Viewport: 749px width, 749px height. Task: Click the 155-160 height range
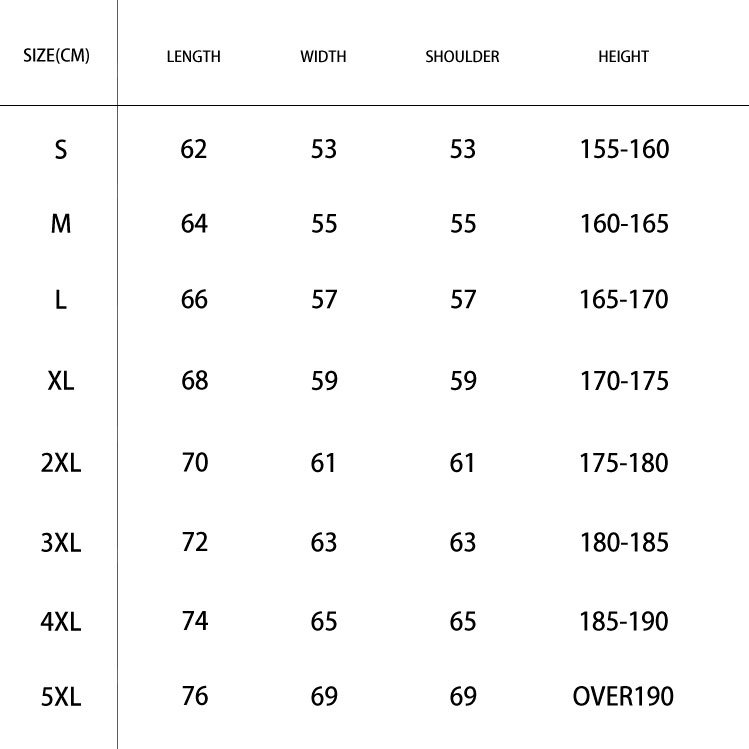click(x=624, y=149)
